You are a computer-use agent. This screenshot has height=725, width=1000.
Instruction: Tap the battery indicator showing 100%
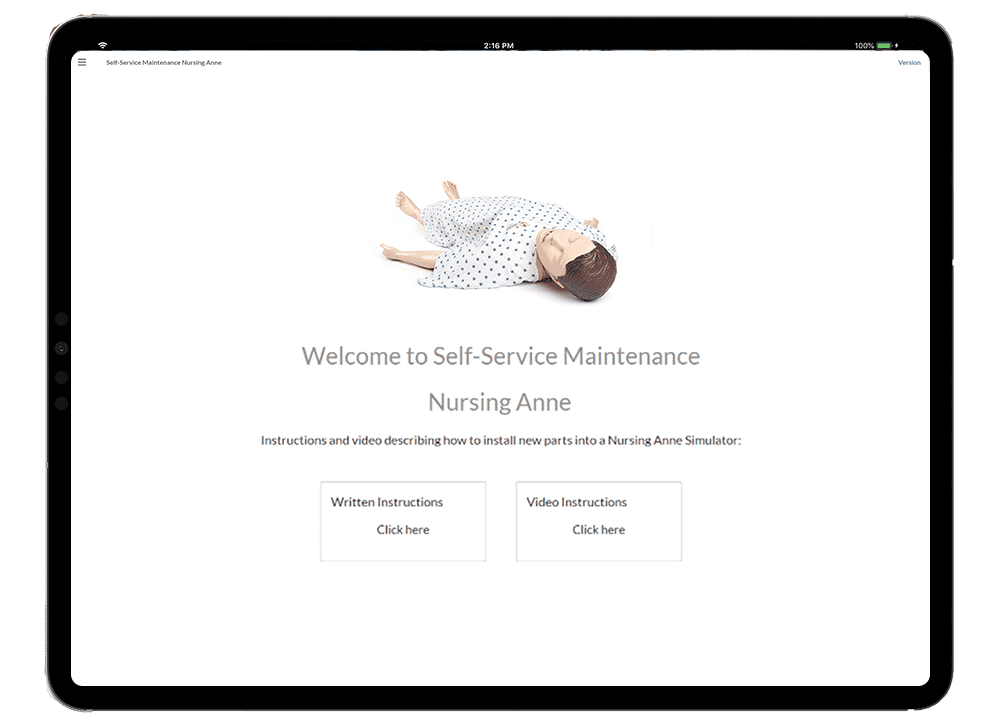pyautogui.click(x=884, y=44)
